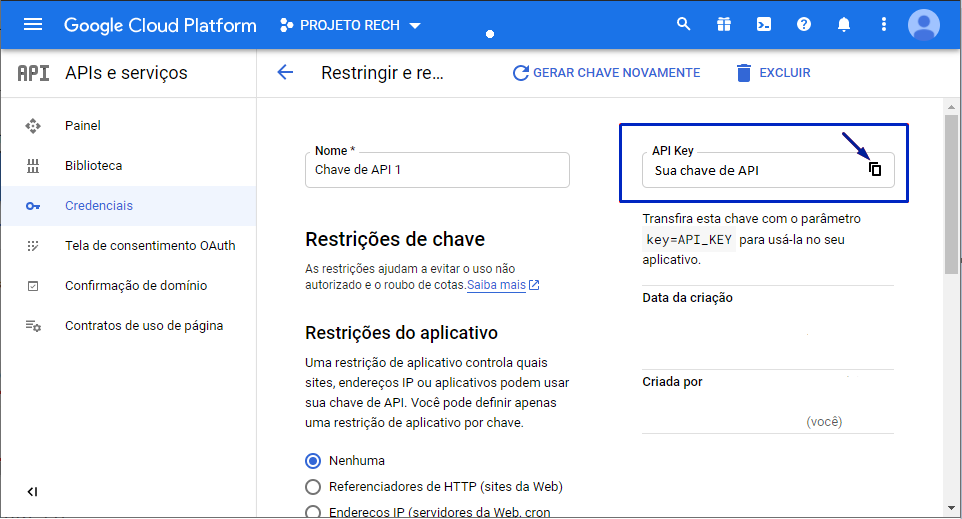Click the Criada por label
962x519 pixels.
pyautogui.click(x=672, y=382)
